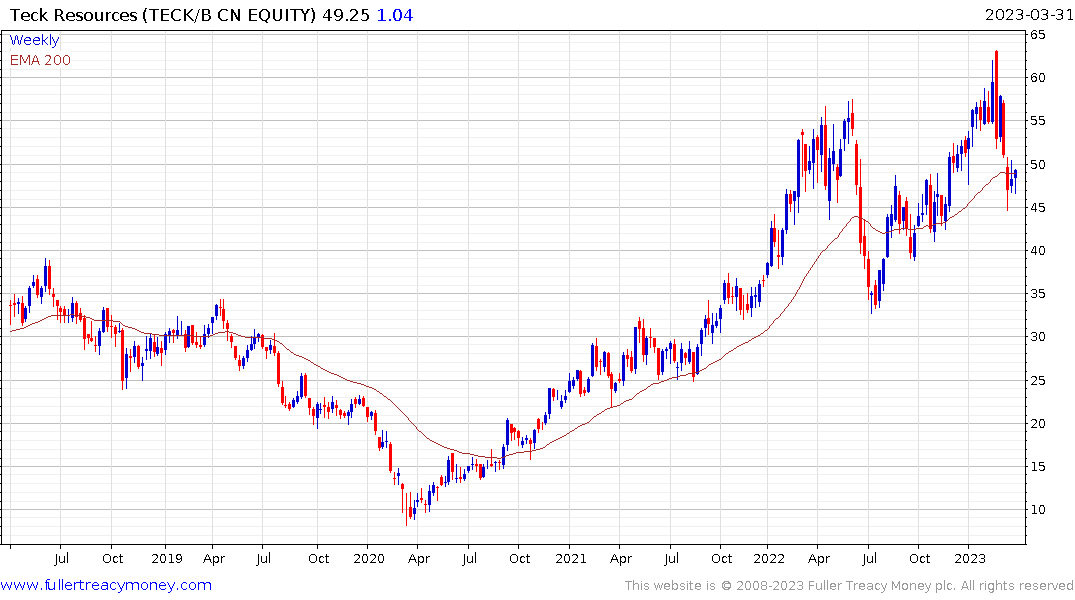
Task: Click the y-axis label 50
Action: [1037, 165]
